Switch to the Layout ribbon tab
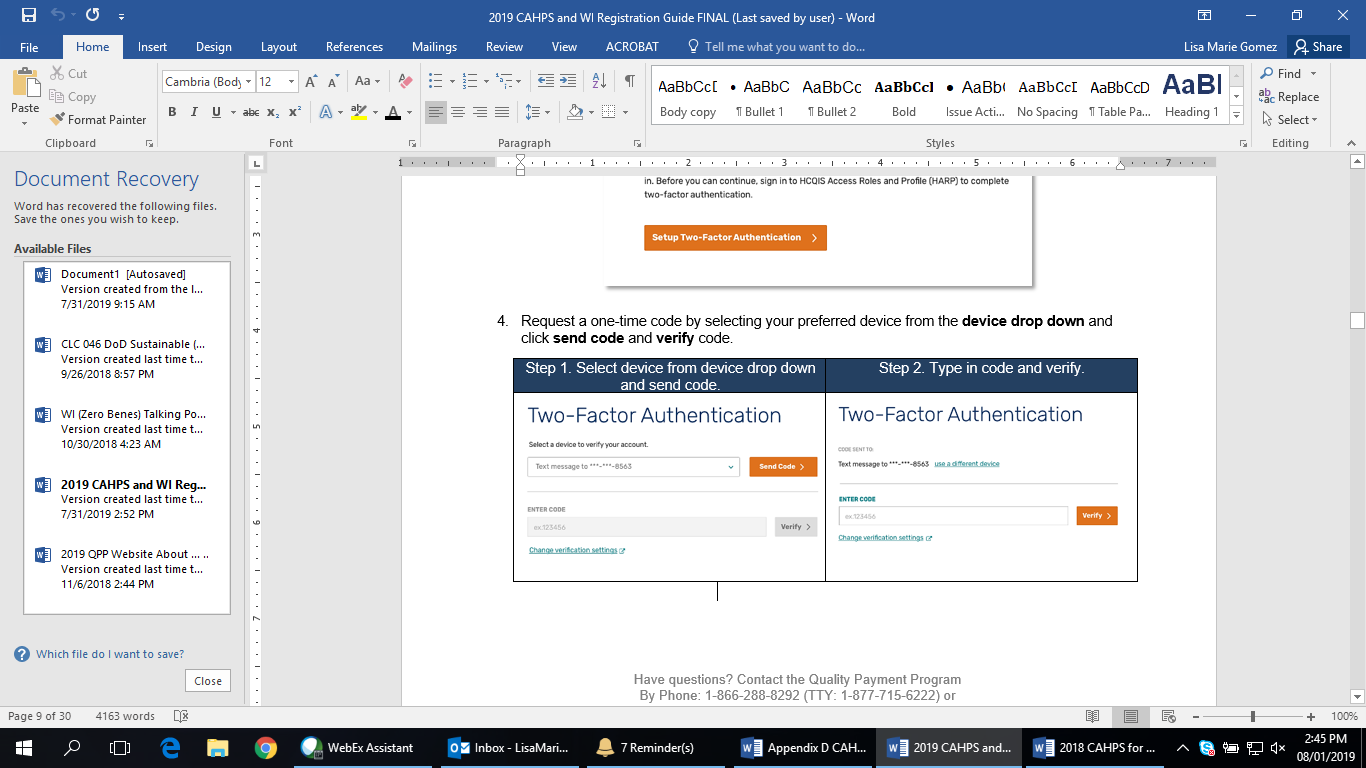This screenshot has height=768, width=1366. click(279, 47)
